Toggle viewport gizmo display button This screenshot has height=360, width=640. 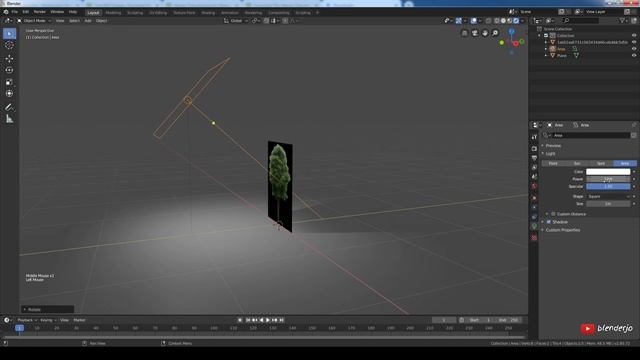point(459,20)
